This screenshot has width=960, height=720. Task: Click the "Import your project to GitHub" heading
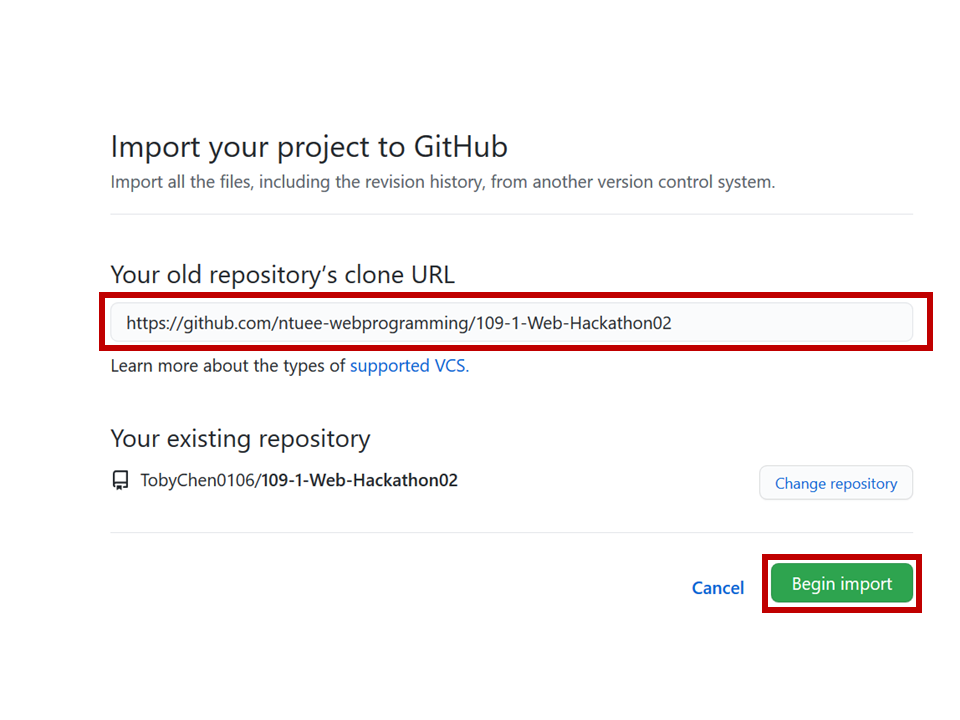(309, 147)
